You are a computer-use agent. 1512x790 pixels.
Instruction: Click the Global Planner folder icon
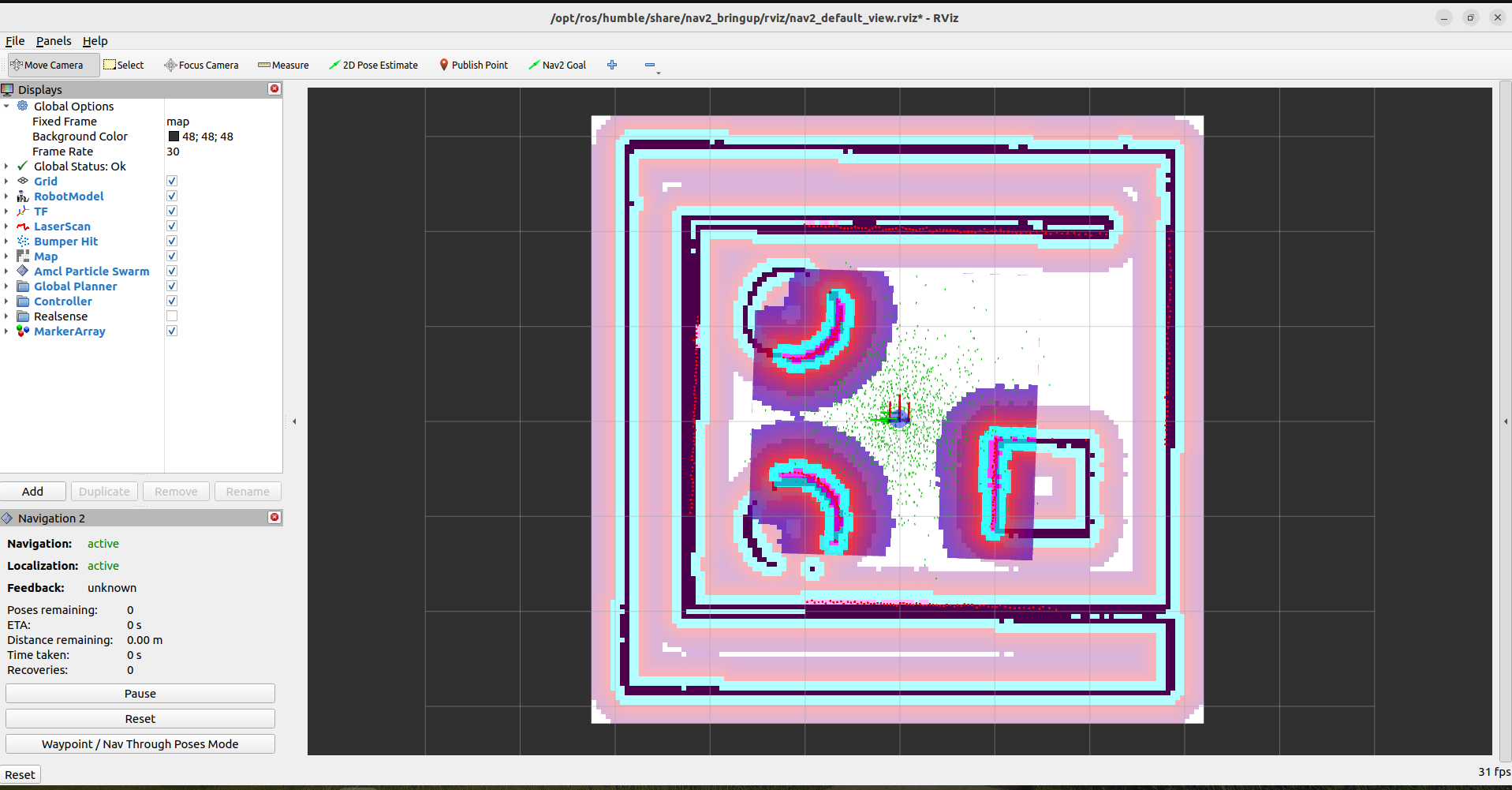(23, 286)
